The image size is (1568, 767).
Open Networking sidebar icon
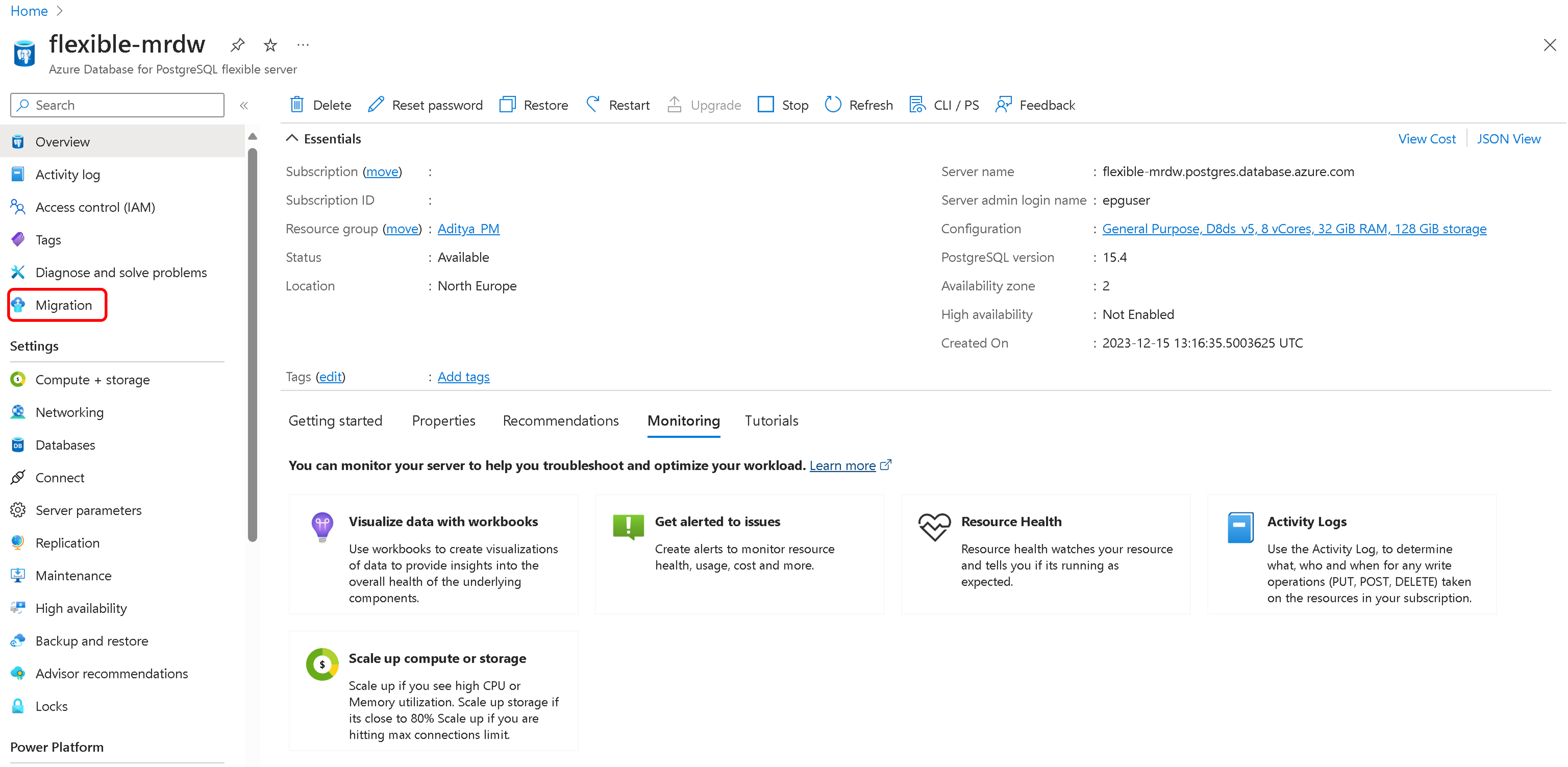click(x=18, y=412)
